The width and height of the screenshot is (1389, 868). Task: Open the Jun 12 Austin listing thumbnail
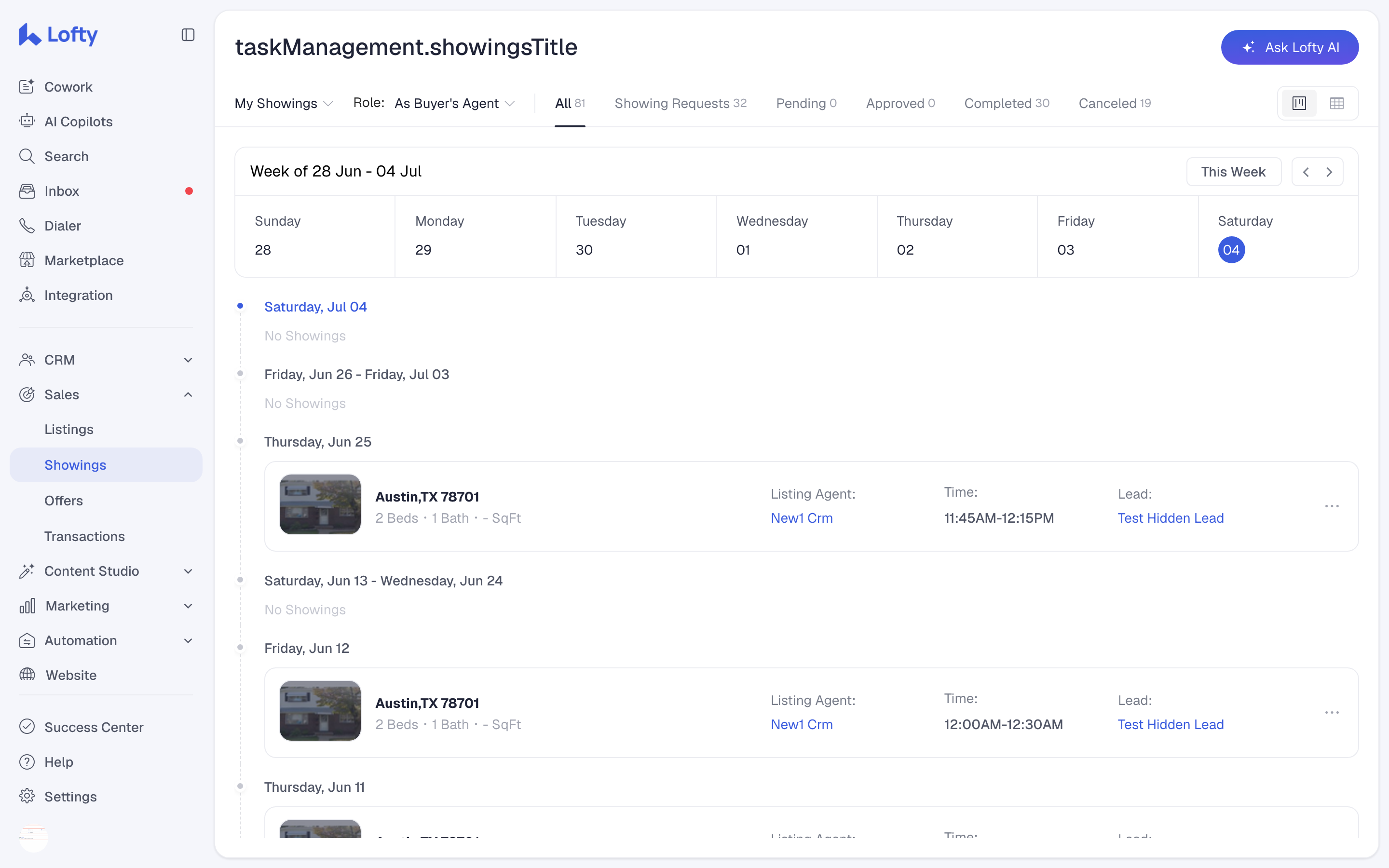point(320,711)
